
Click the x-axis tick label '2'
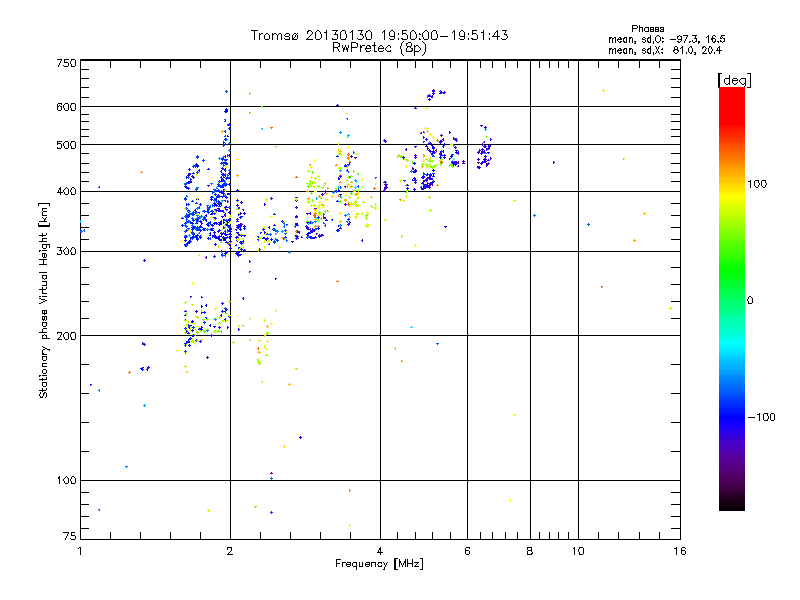(x=230, y=551)
